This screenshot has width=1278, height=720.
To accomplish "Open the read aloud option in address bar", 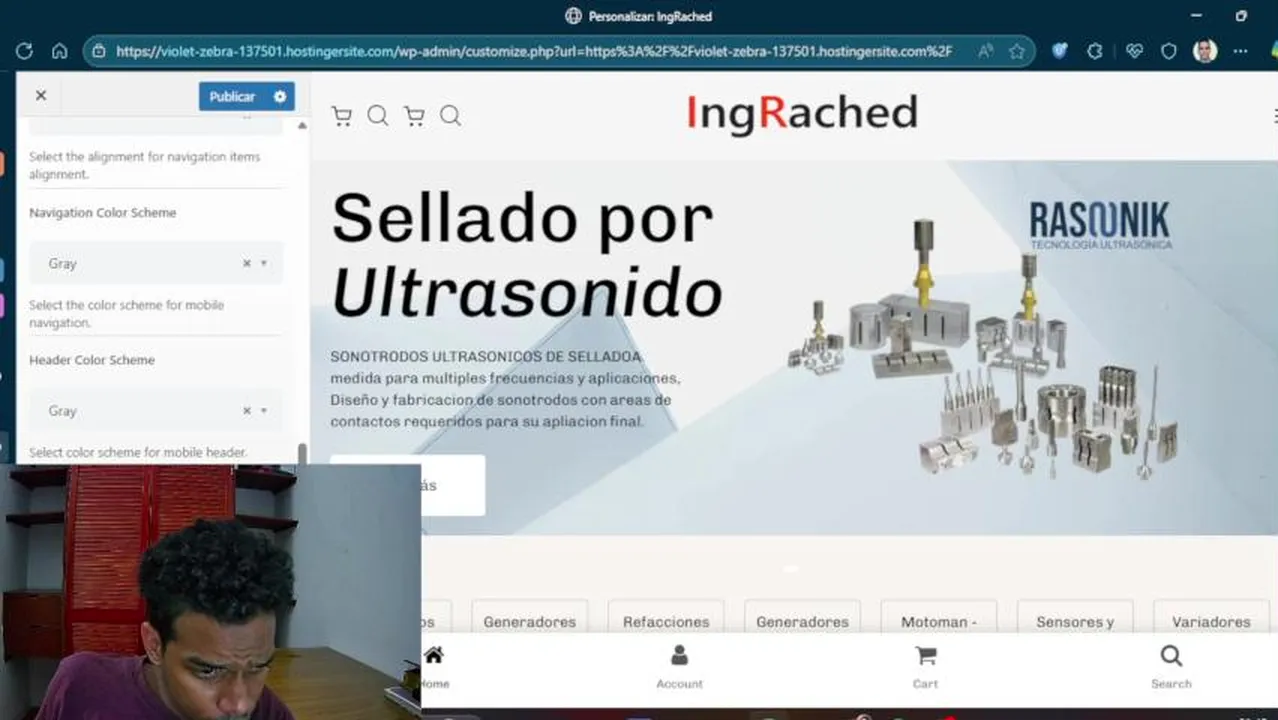I will [x=985, y=51].
